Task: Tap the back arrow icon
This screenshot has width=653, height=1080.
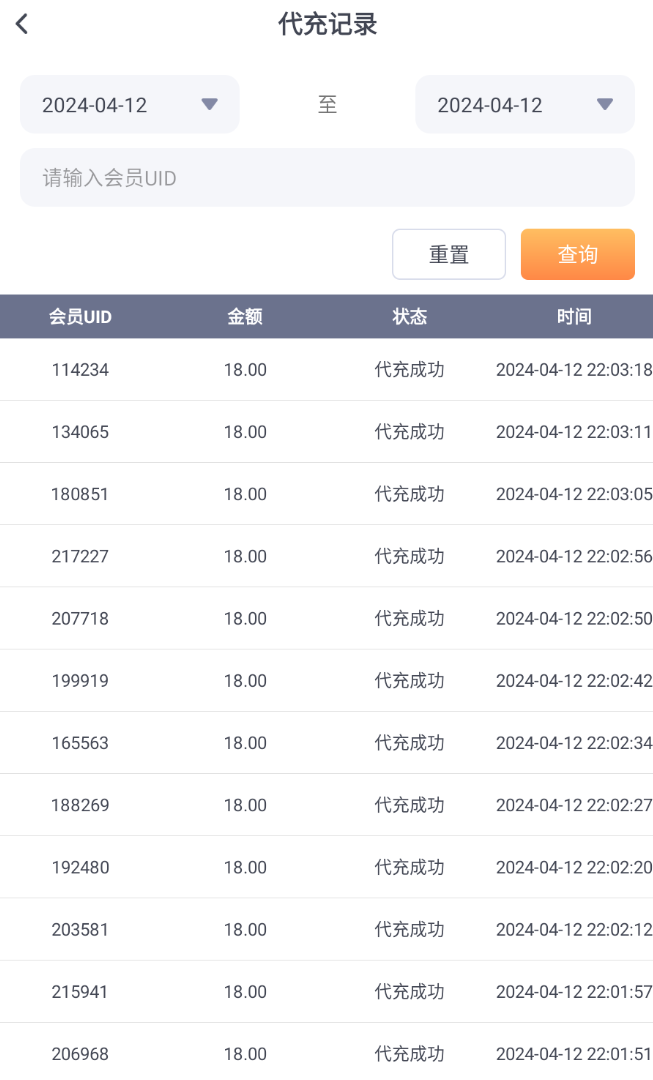Action: tap(22, 25)
